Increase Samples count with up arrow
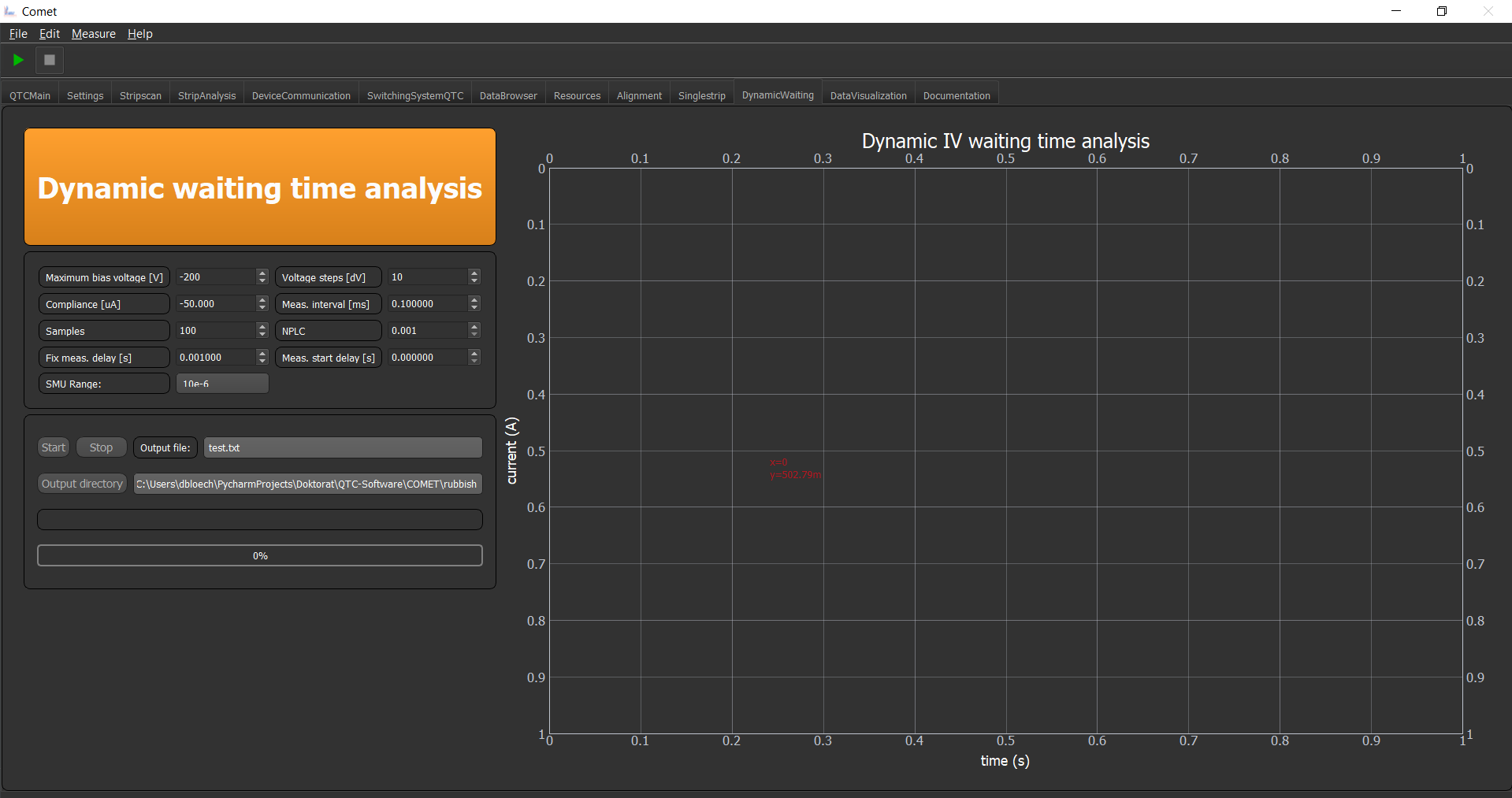This screenshot has height=798, width=1512. [262, 327]
